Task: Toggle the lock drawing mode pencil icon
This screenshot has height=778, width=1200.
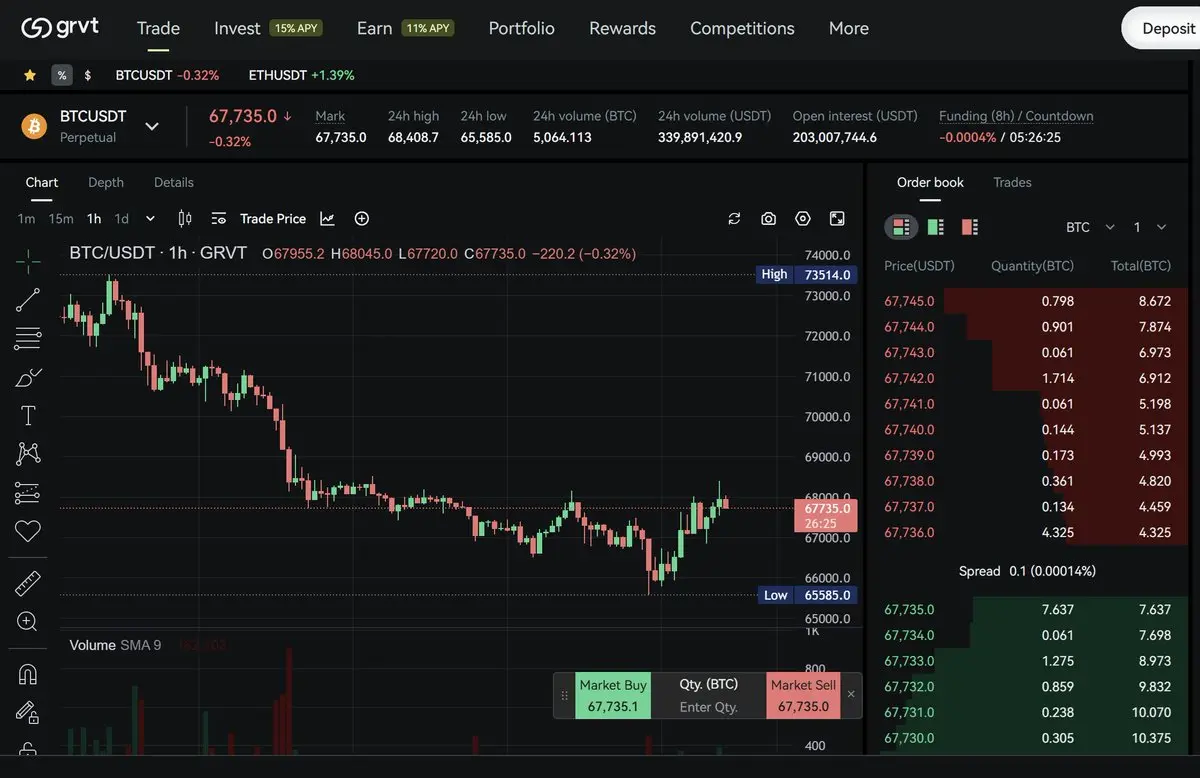Action: (28, 712)
